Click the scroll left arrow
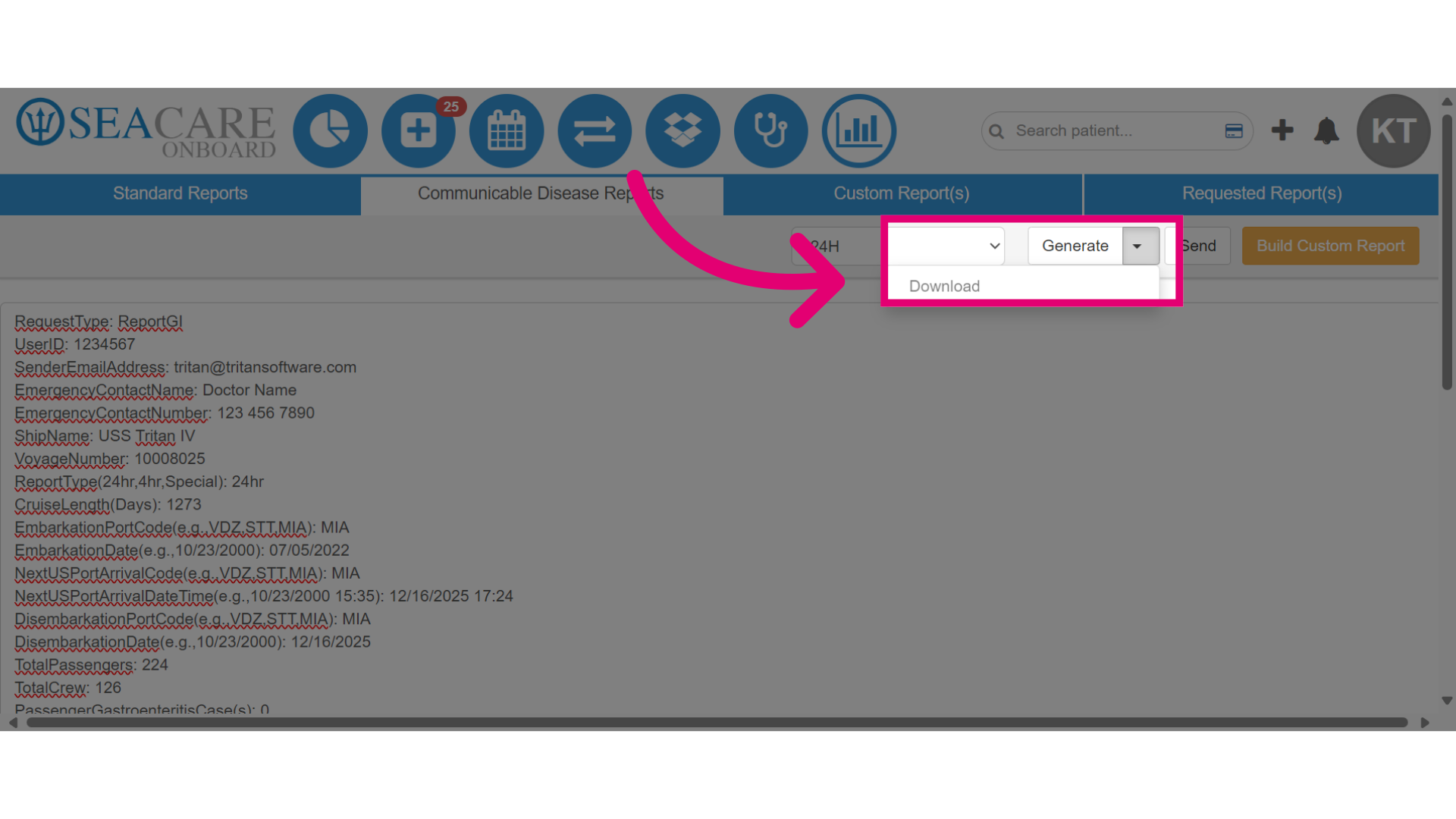The image size is (1456, 819). pyautogui.click(x=12, y=723)
